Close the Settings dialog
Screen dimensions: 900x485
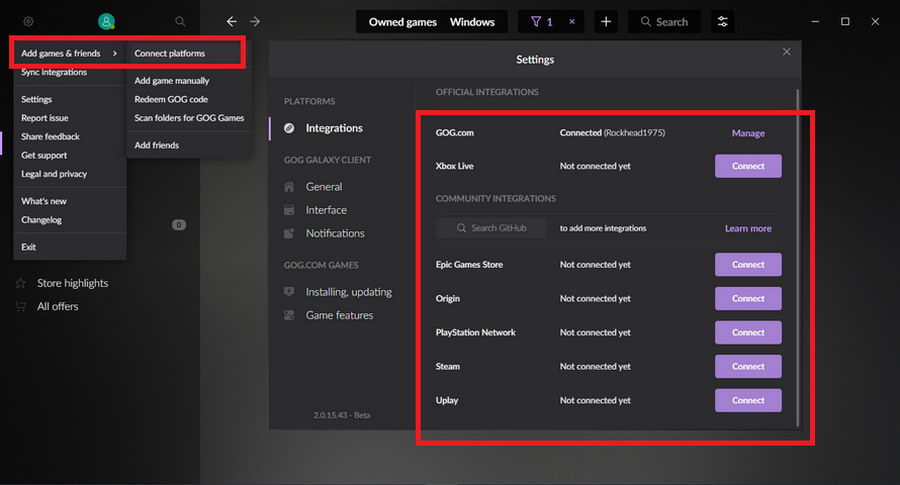[x=786, y=52]
